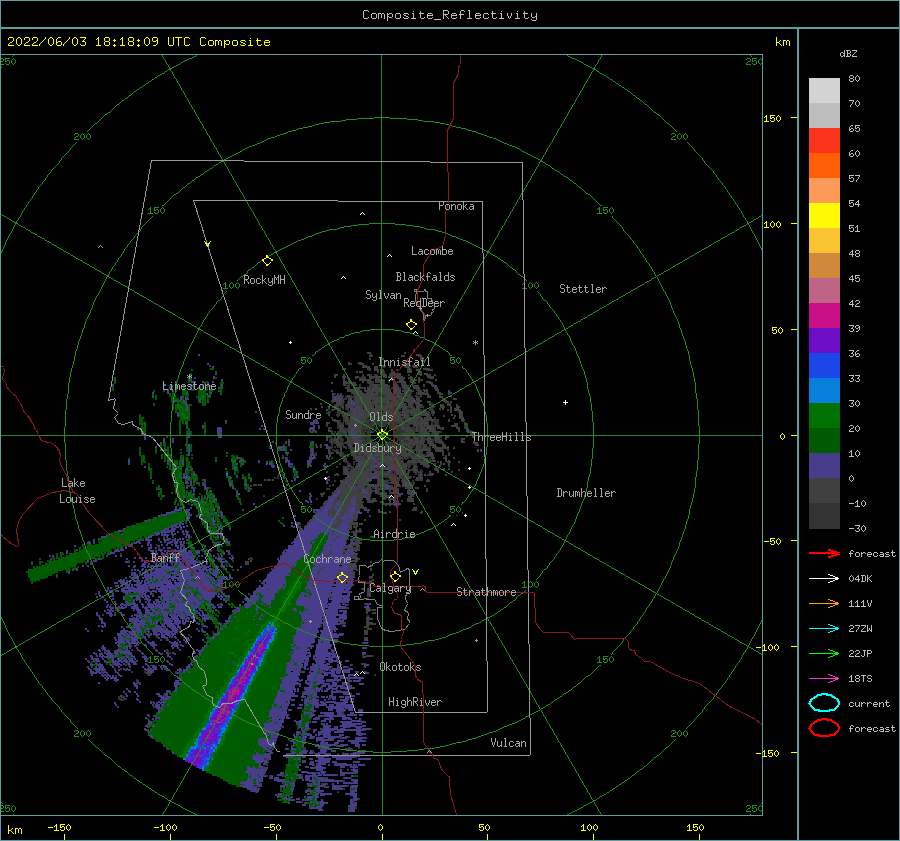Click the green 22JP arrow legend icon

tap(824, 653)
